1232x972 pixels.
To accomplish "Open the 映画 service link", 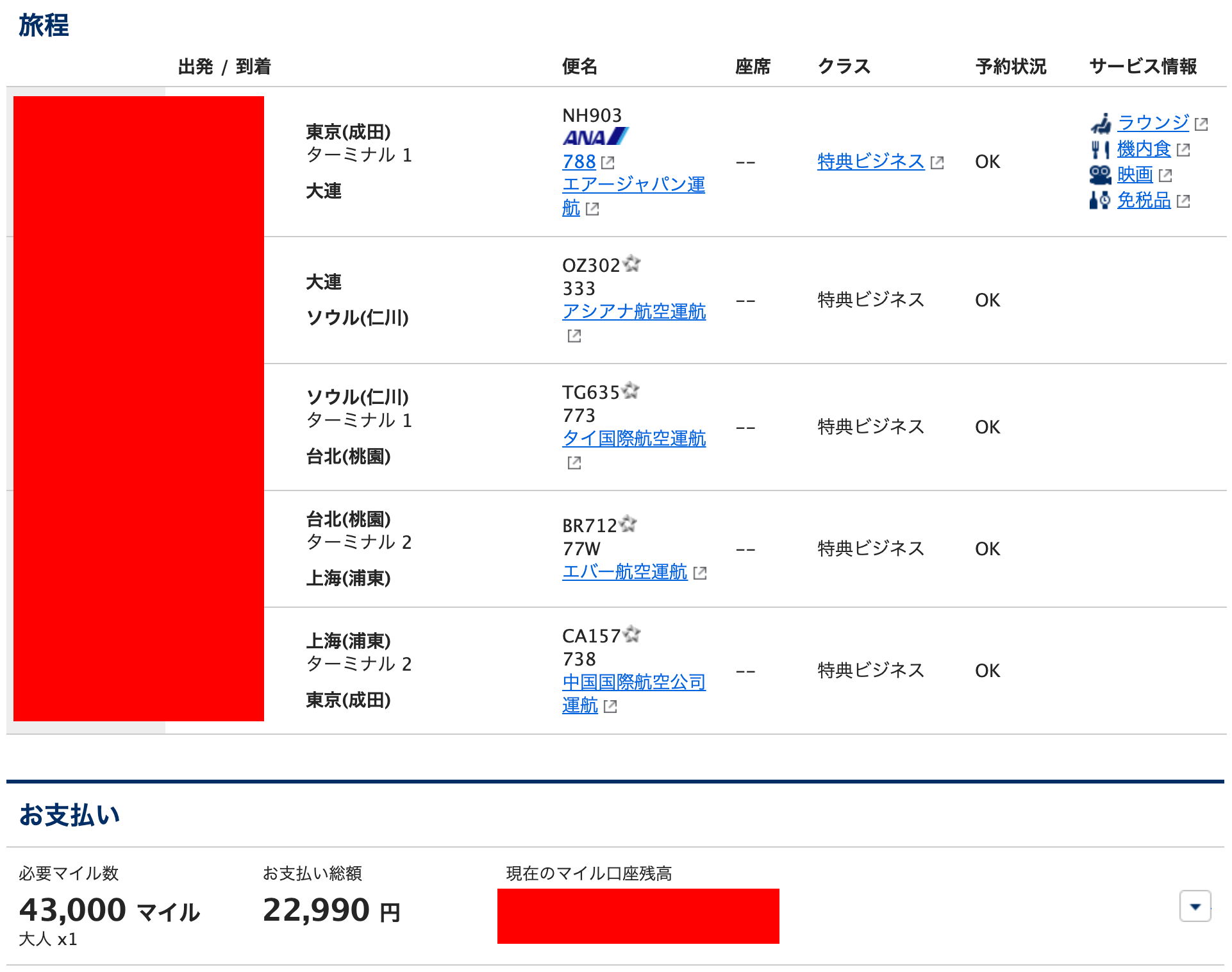I will click(1135, 174).
